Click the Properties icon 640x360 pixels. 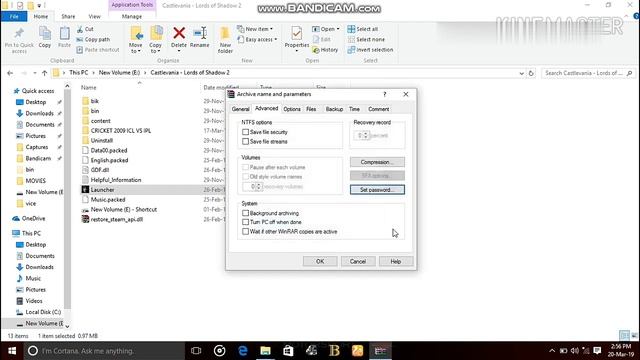(x=297, y=33)
